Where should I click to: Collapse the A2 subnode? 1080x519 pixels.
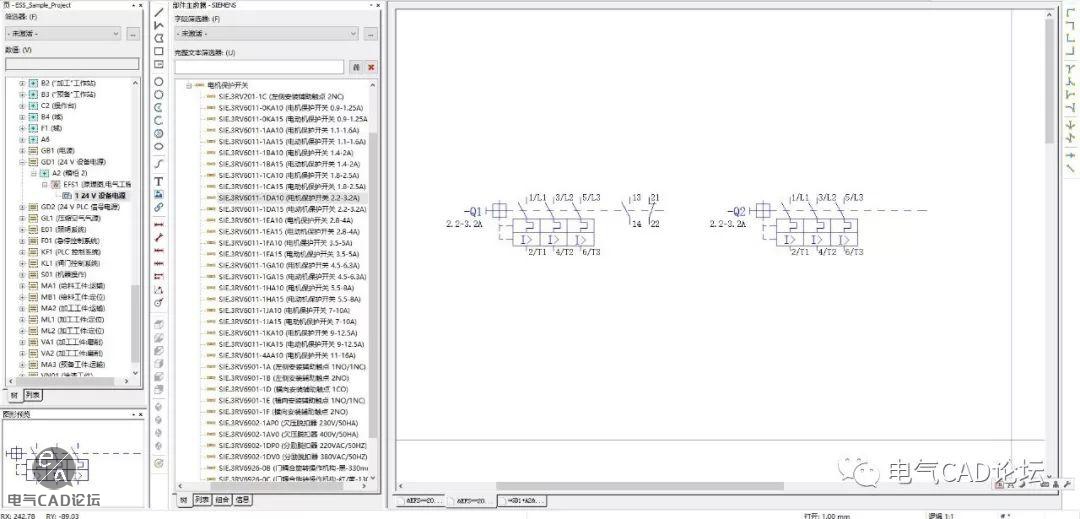[33, 173]
